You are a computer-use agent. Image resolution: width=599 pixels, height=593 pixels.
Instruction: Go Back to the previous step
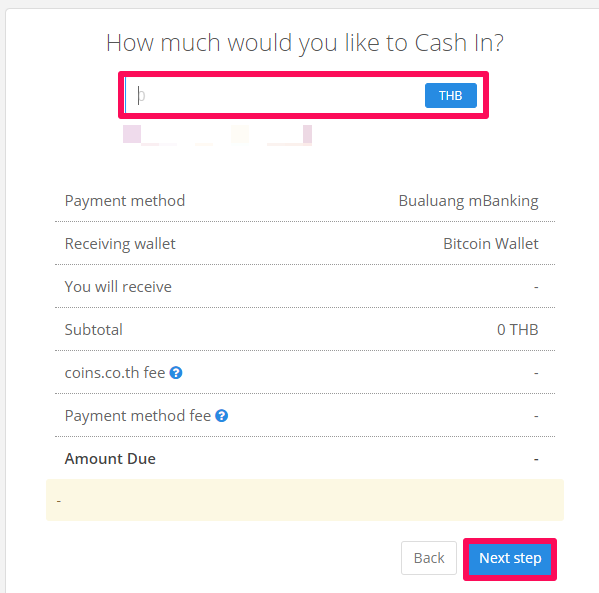[429, 558]
